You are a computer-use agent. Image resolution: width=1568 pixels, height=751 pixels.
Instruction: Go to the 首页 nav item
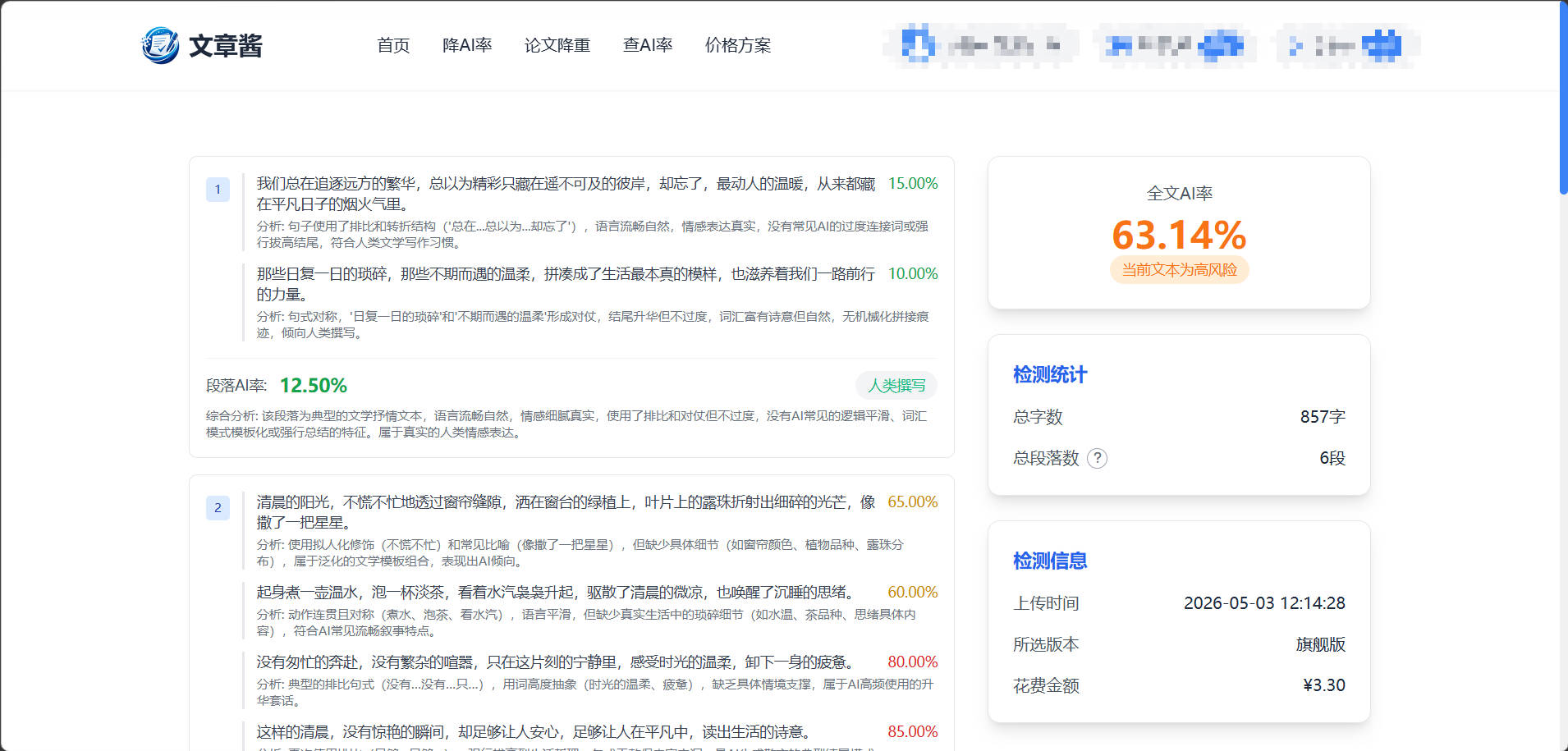[x=393, y=45]
